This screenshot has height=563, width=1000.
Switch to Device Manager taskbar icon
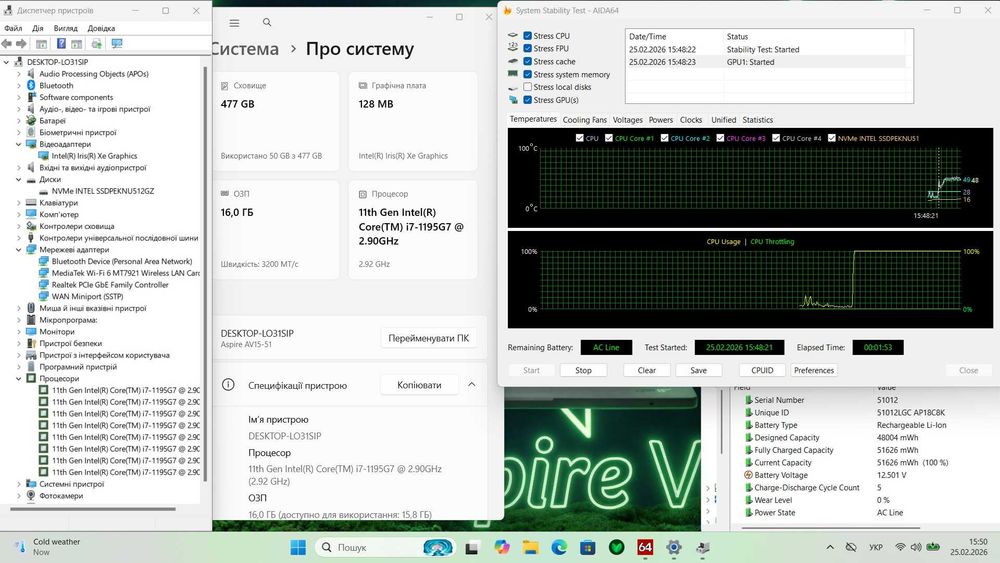703,547
